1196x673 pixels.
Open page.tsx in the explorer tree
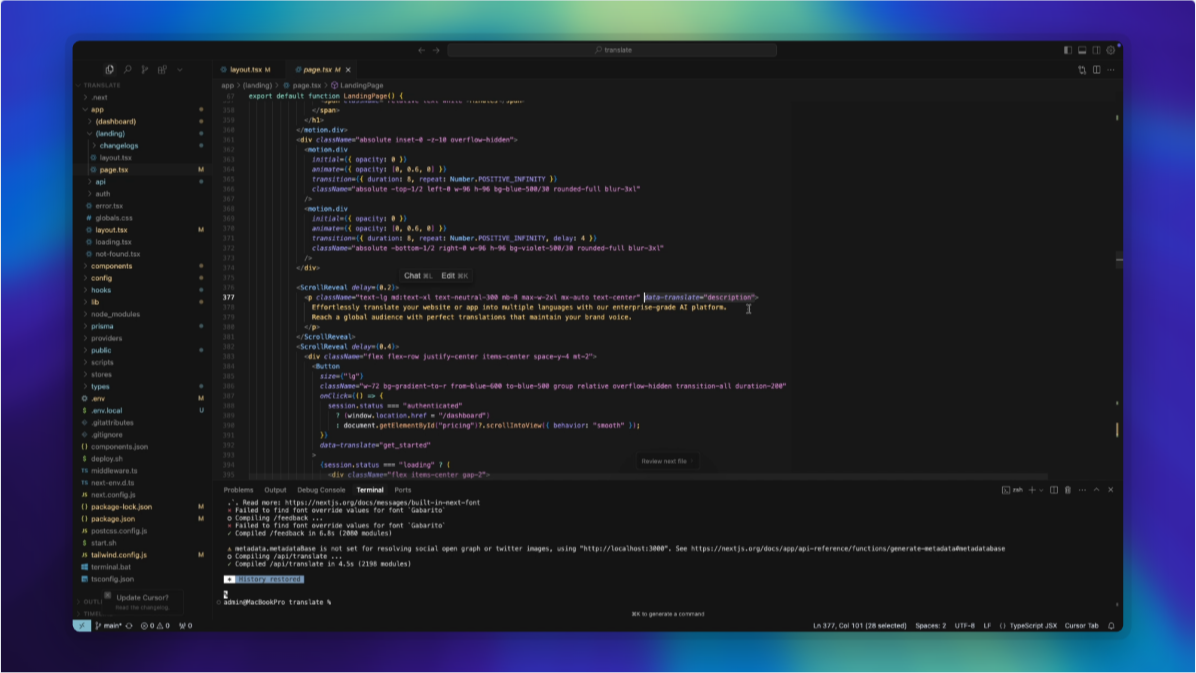click(x=114, y=169)
